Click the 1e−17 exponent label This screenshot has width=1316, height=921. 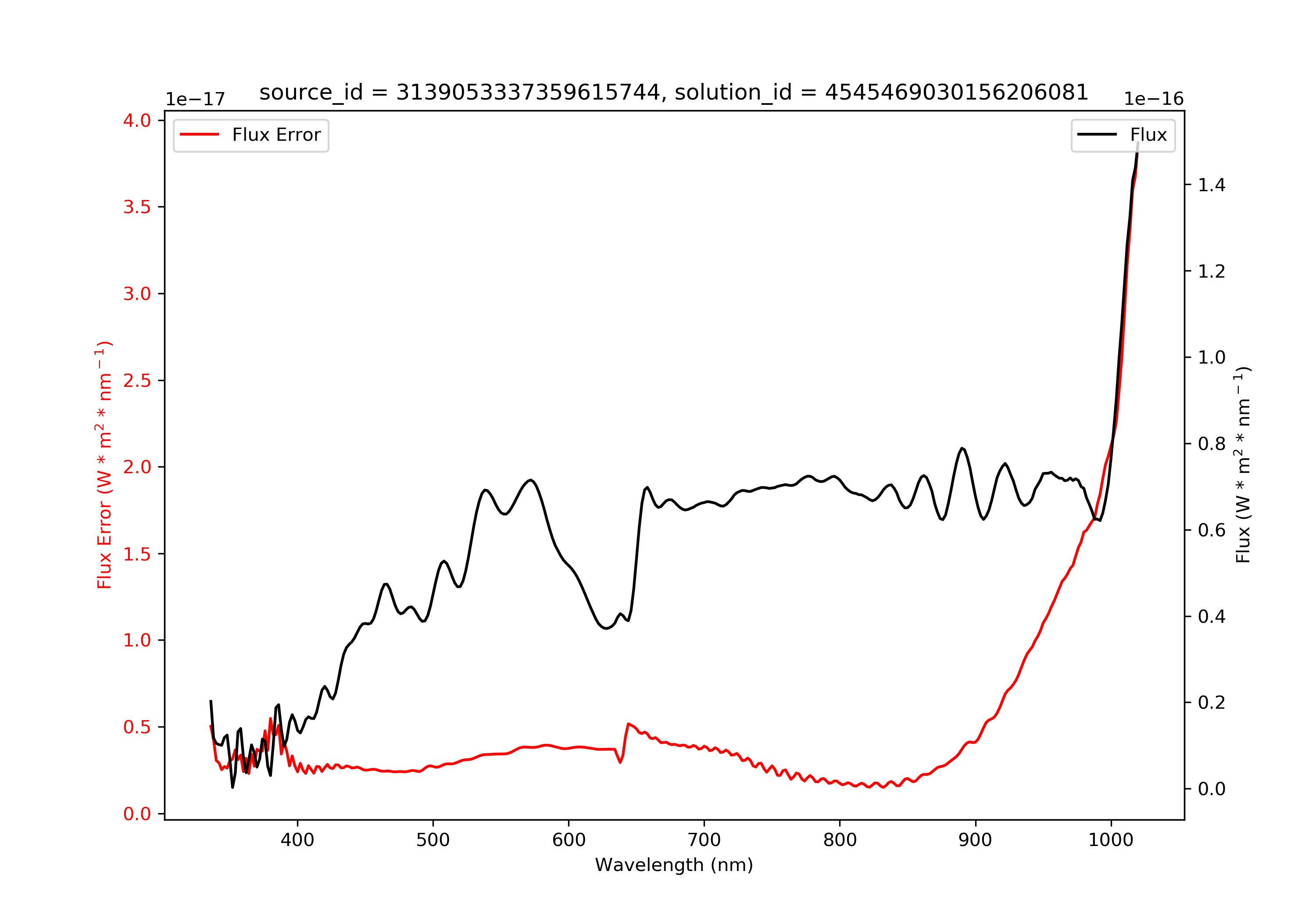pyautogui.click(x=196, y=99)
